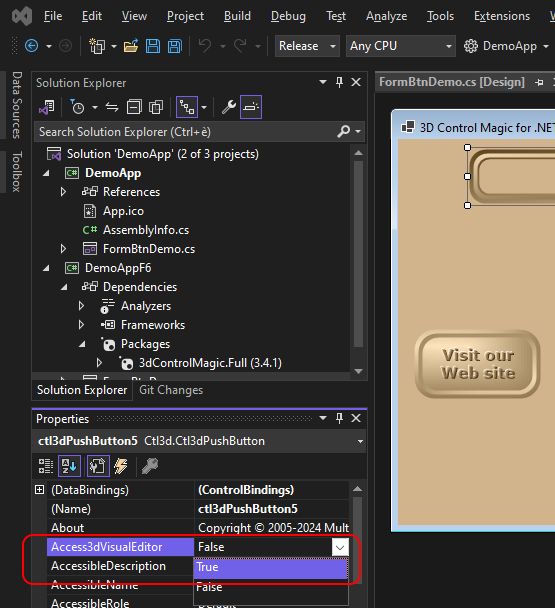Click the Show All Files icon
The height and width of the screenshot is (608, 555).
156,107
